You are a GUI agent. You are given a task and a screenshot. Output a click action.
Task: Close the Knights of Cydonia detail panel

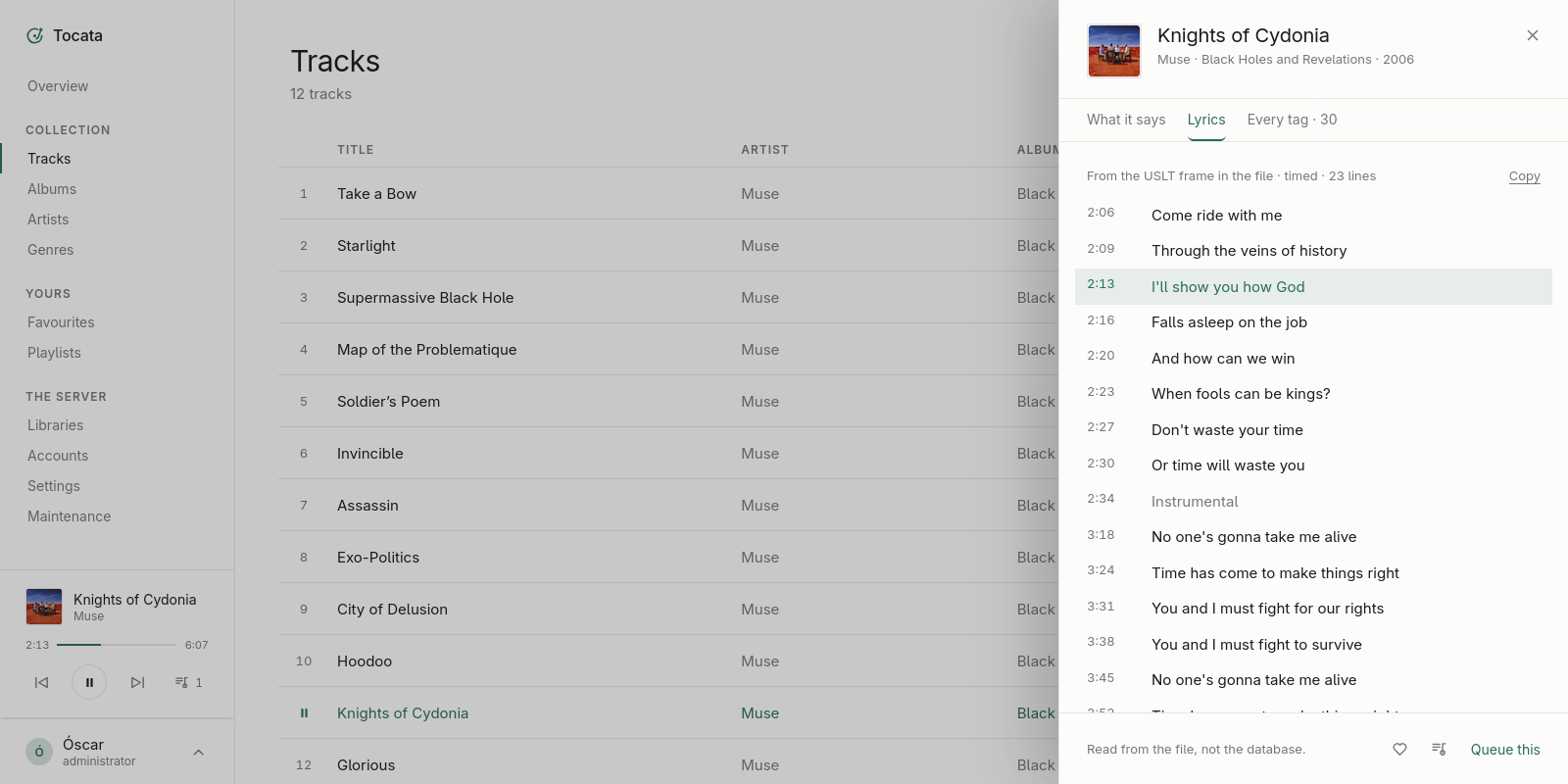pos(1533,35)
